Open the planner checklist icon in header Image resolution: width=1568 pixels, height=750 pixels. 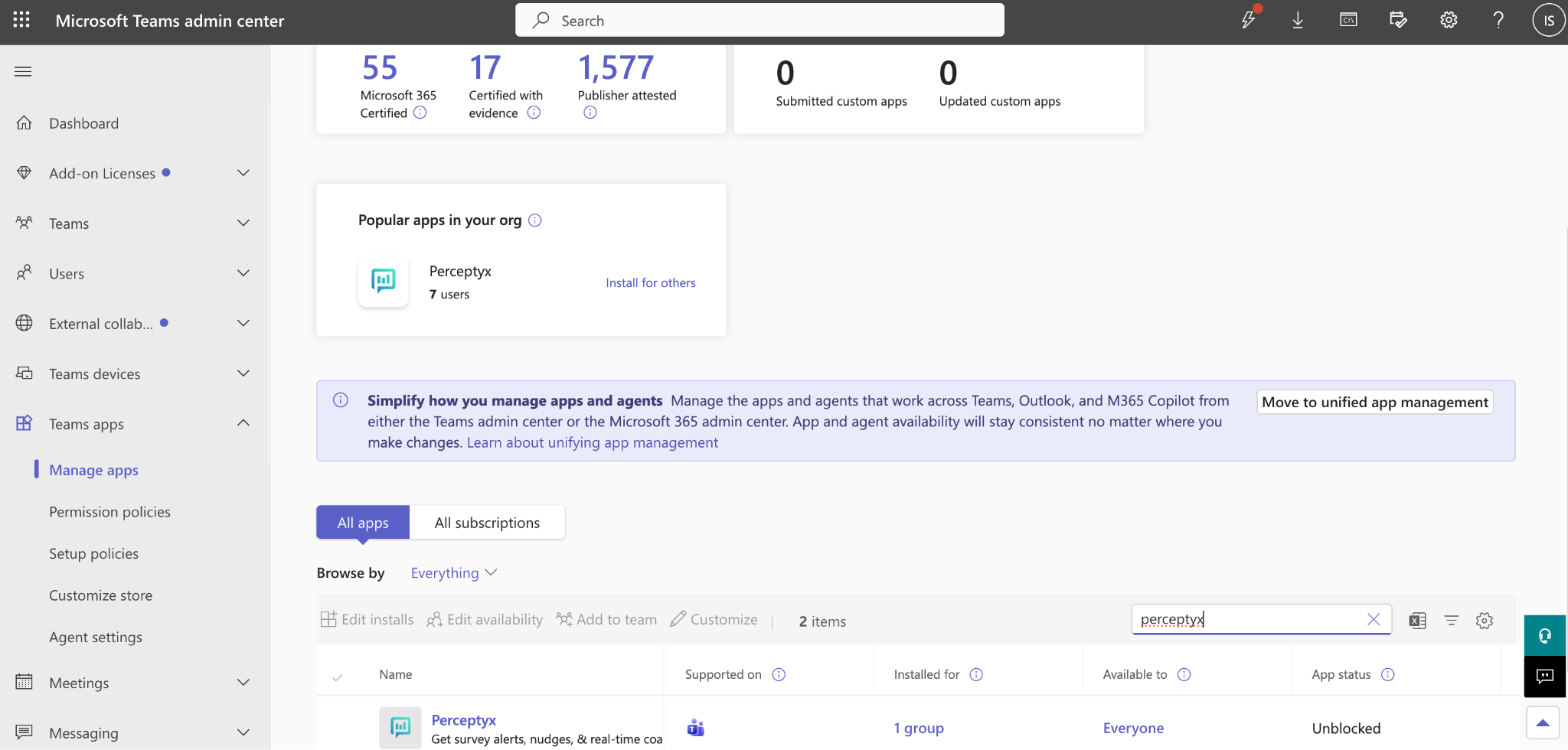pyautogui.click(x=1398, y=20)
